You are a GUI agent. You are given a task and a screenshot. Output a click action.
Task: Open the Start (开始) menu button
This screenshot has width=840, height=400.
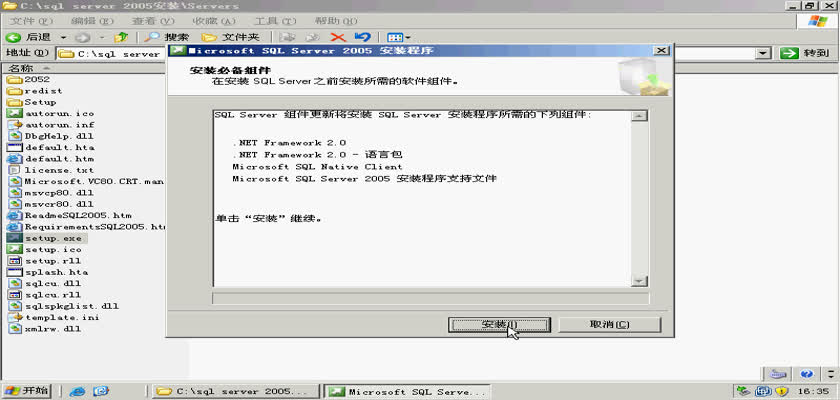pyautogui.click(x=26, y=391)
